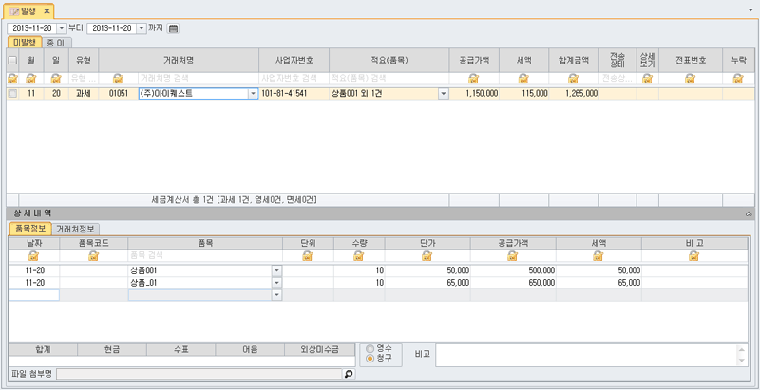Collapse the 상세내역 panel with its arrow
This screenshot has width=760, height=390.
tap(748, 213)
